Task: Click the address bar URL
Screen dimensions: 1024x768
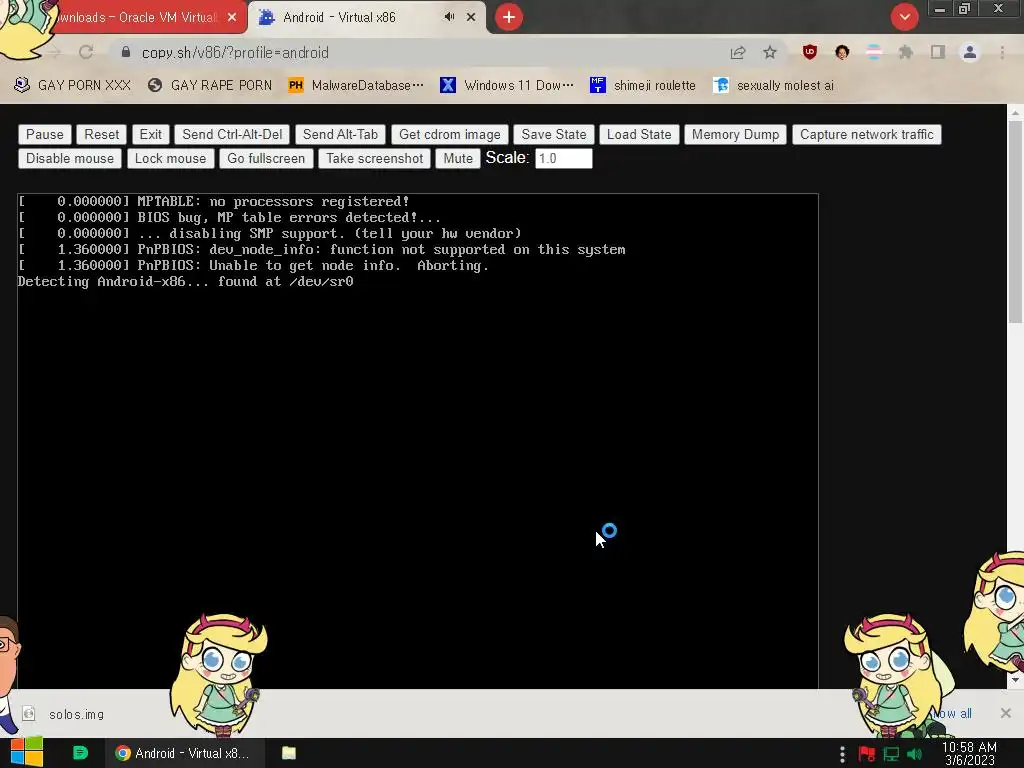Action: point(235,53)
